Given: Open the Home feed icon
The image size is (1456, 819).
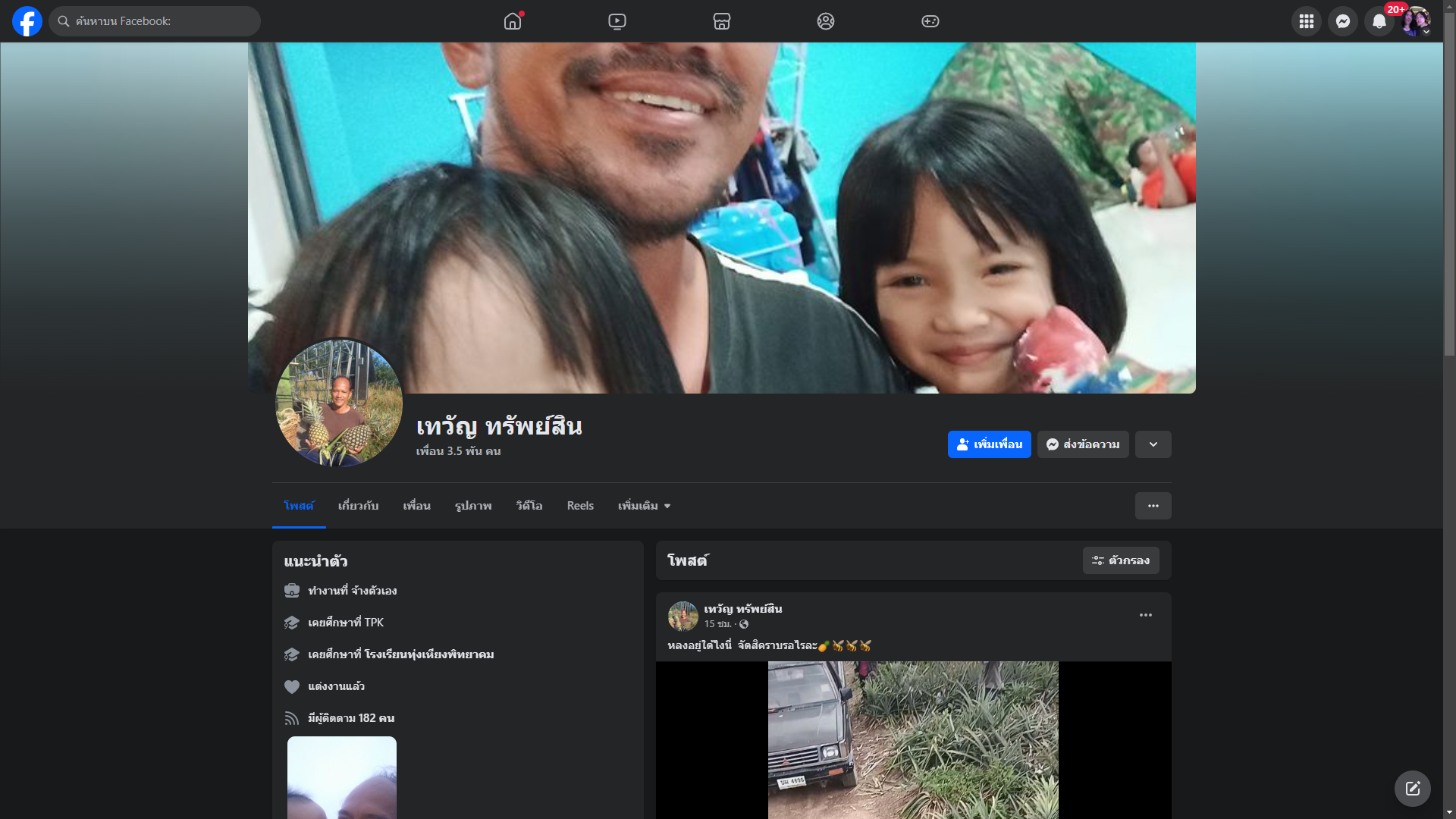Looking at the screenshot, I should (x=513, y=21).
